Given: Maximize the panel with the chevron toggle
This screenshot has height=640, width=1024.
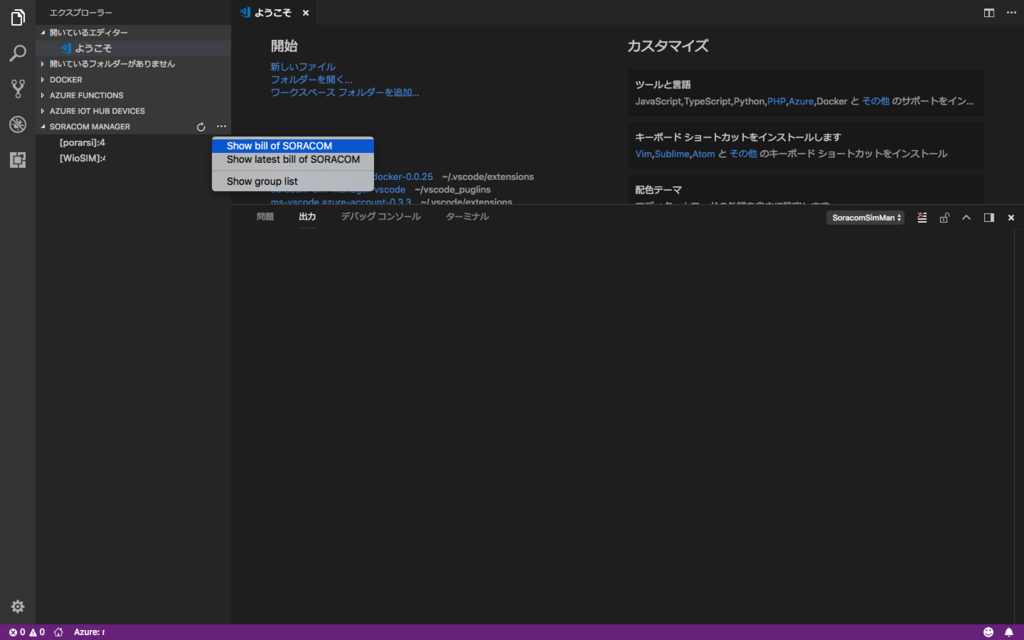Looking at the screenshot, I should [x=965, y=217].
